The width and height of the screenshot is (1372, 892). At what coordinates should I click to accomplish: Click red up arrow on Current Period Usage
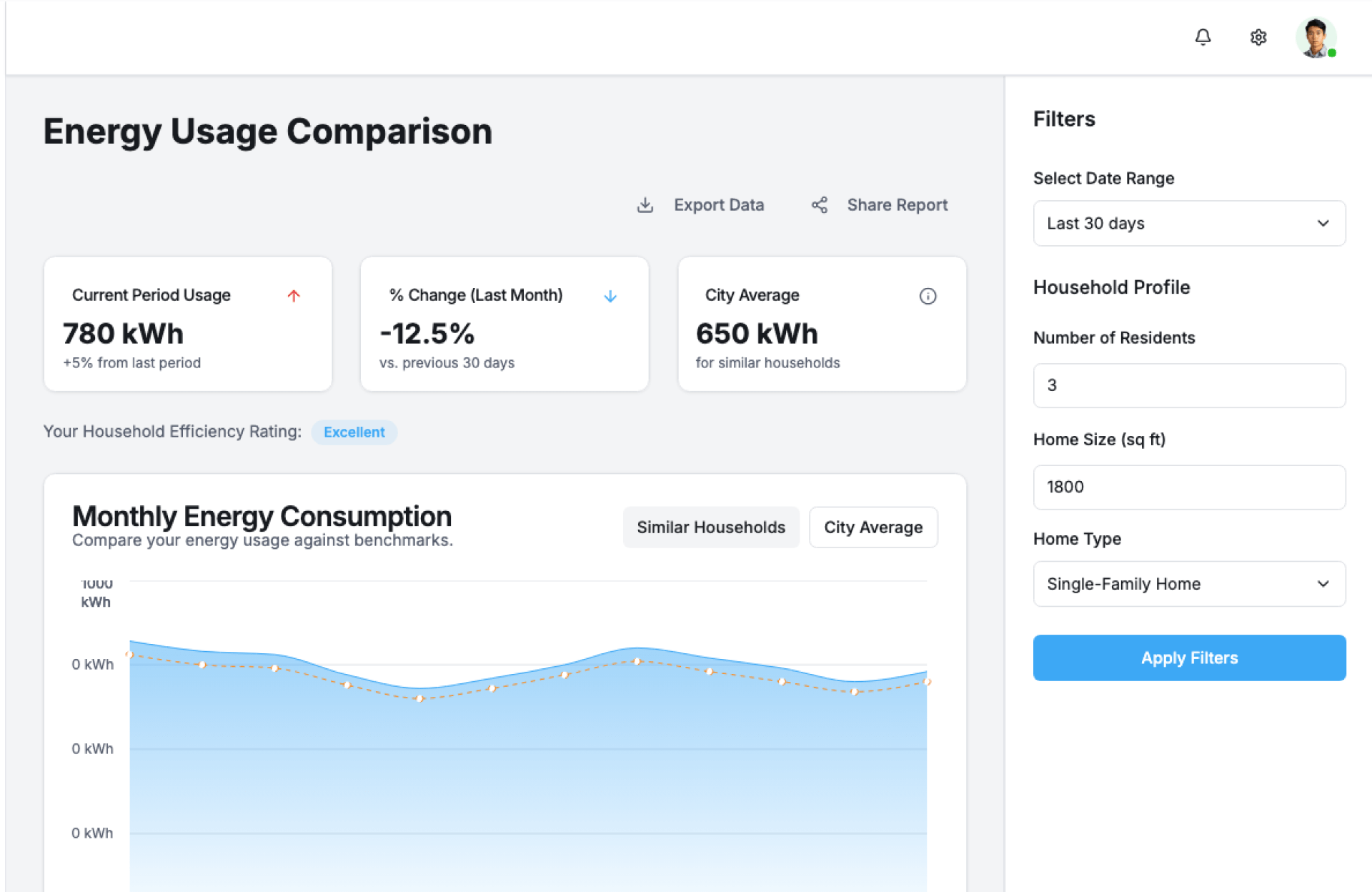[294, 296]
